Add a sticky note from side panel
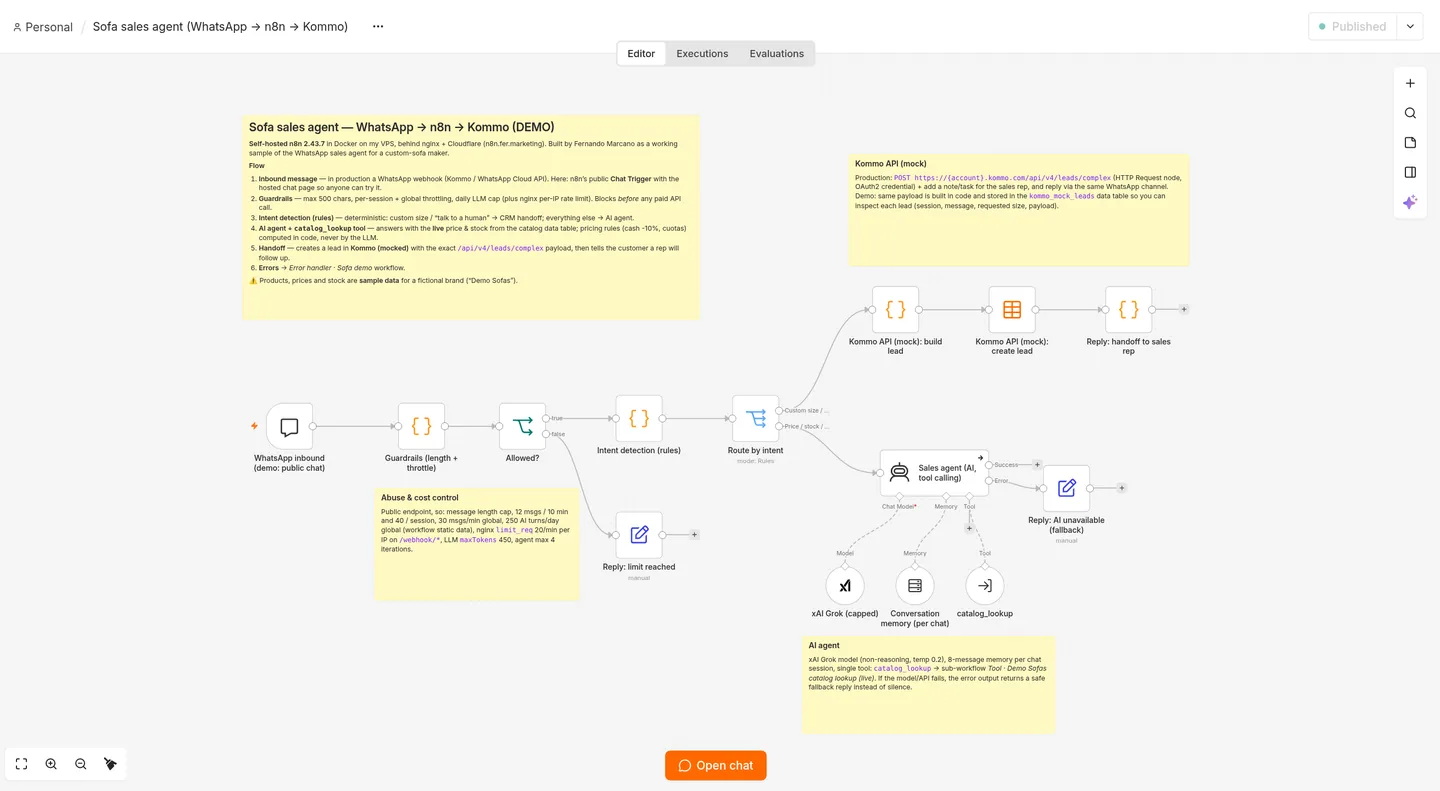The height and width of the screenshot is (791, 1440). pyautogui.click(x=1410, y=143)
